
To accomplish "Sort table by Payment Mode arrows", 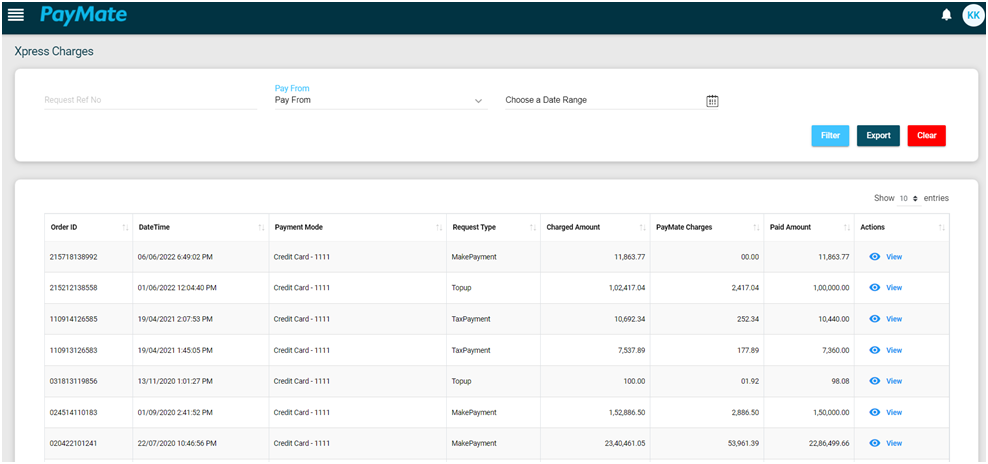I will coord(439,228).
